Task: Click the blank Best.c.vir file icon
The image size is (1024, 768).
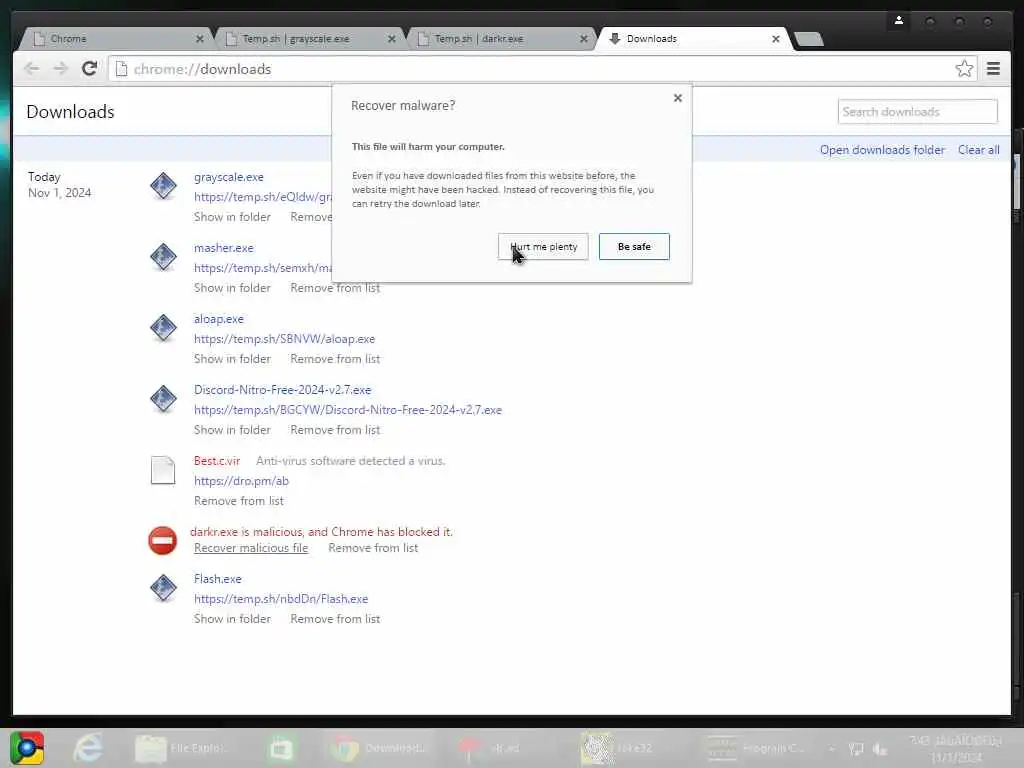Action: [x=163, y=470]
